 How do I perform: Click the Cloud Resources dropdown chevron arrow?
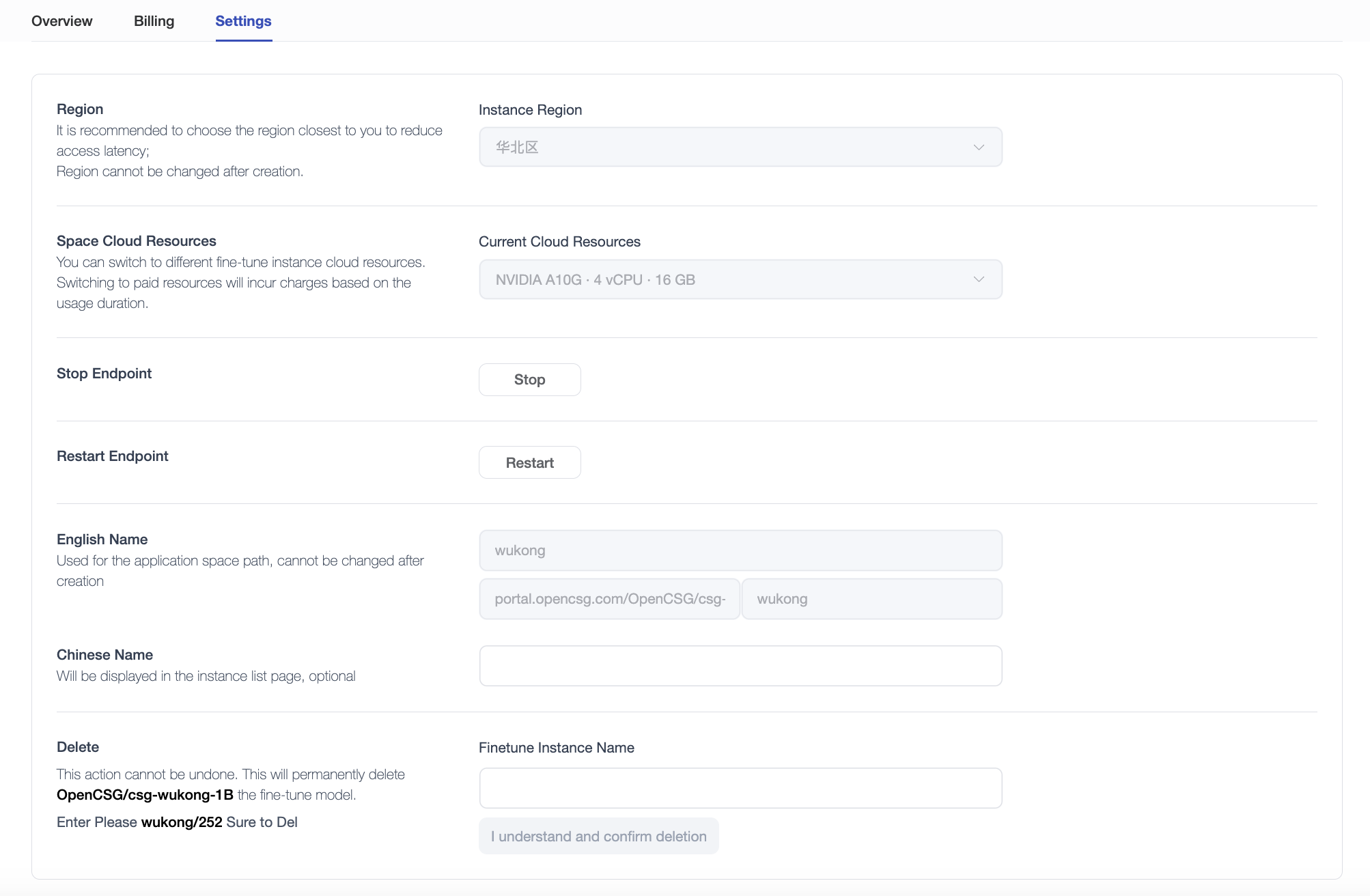pyautogui.click(x=979, y=279)
